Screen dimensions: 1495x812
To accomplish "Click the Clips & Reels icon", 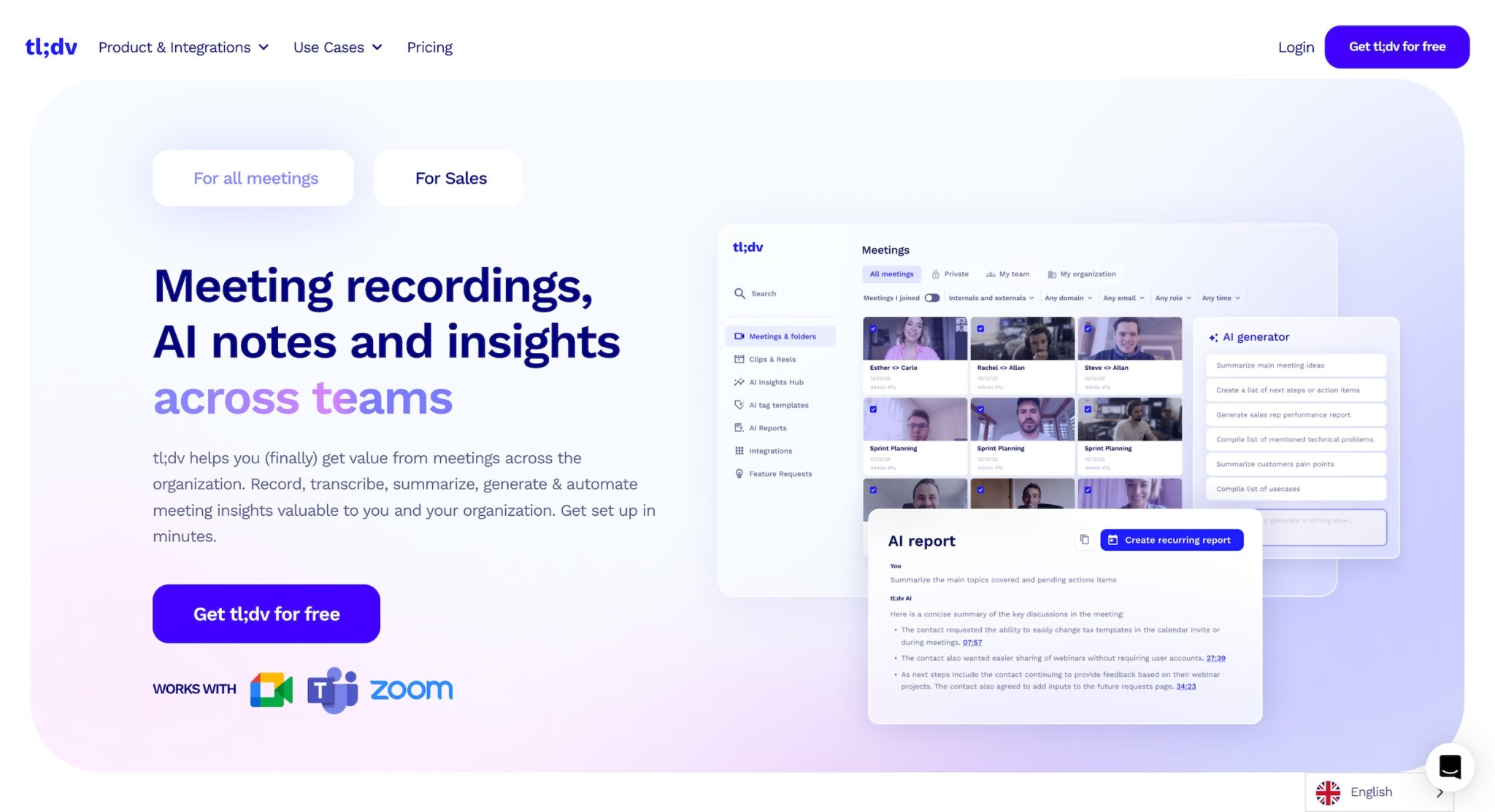I will click(739, 358).
